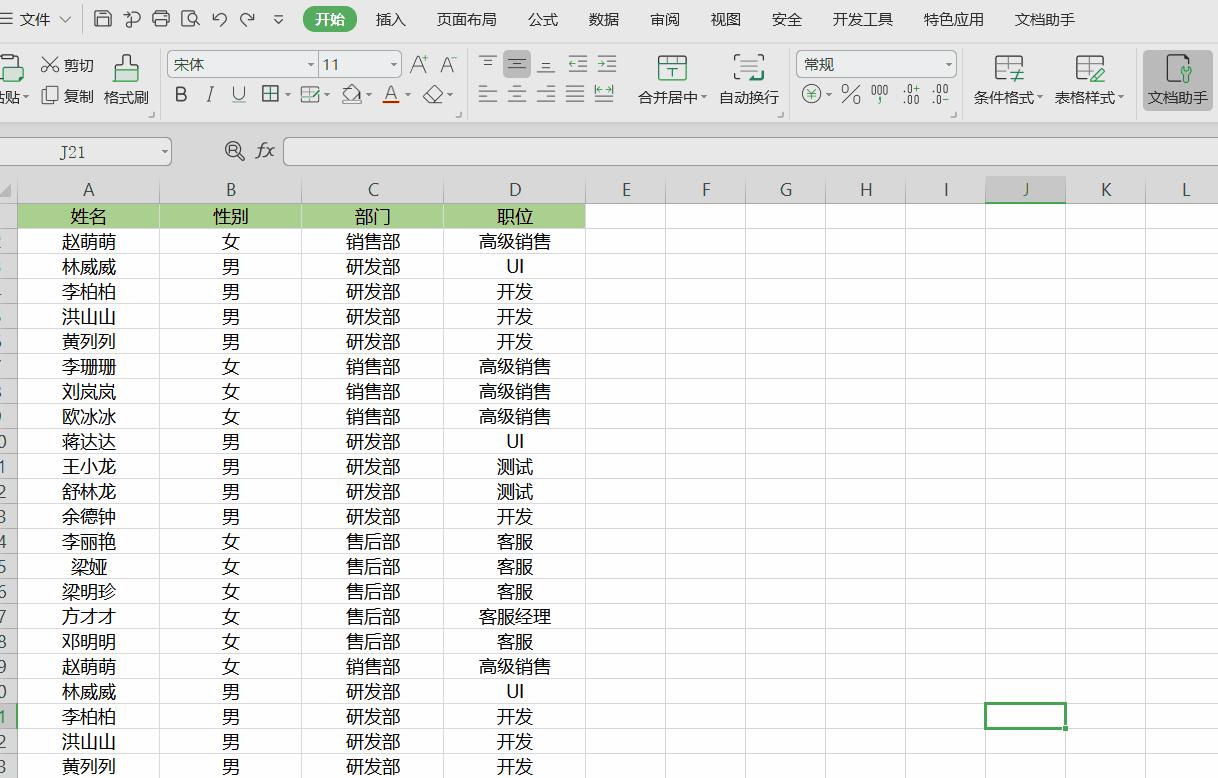
Task: Align text right horizontally
Action: pyautogui.click(x=546, y=94)
